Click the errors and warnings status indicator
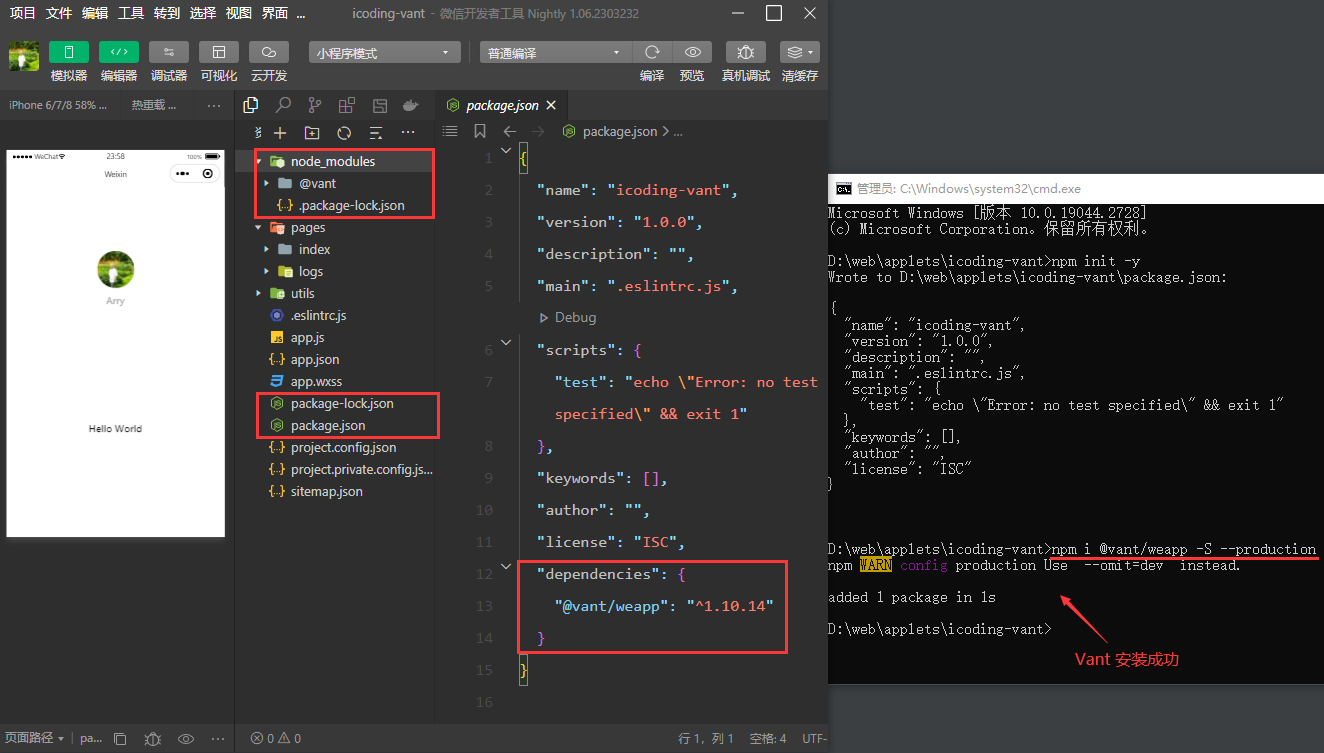 pos(276,738)
